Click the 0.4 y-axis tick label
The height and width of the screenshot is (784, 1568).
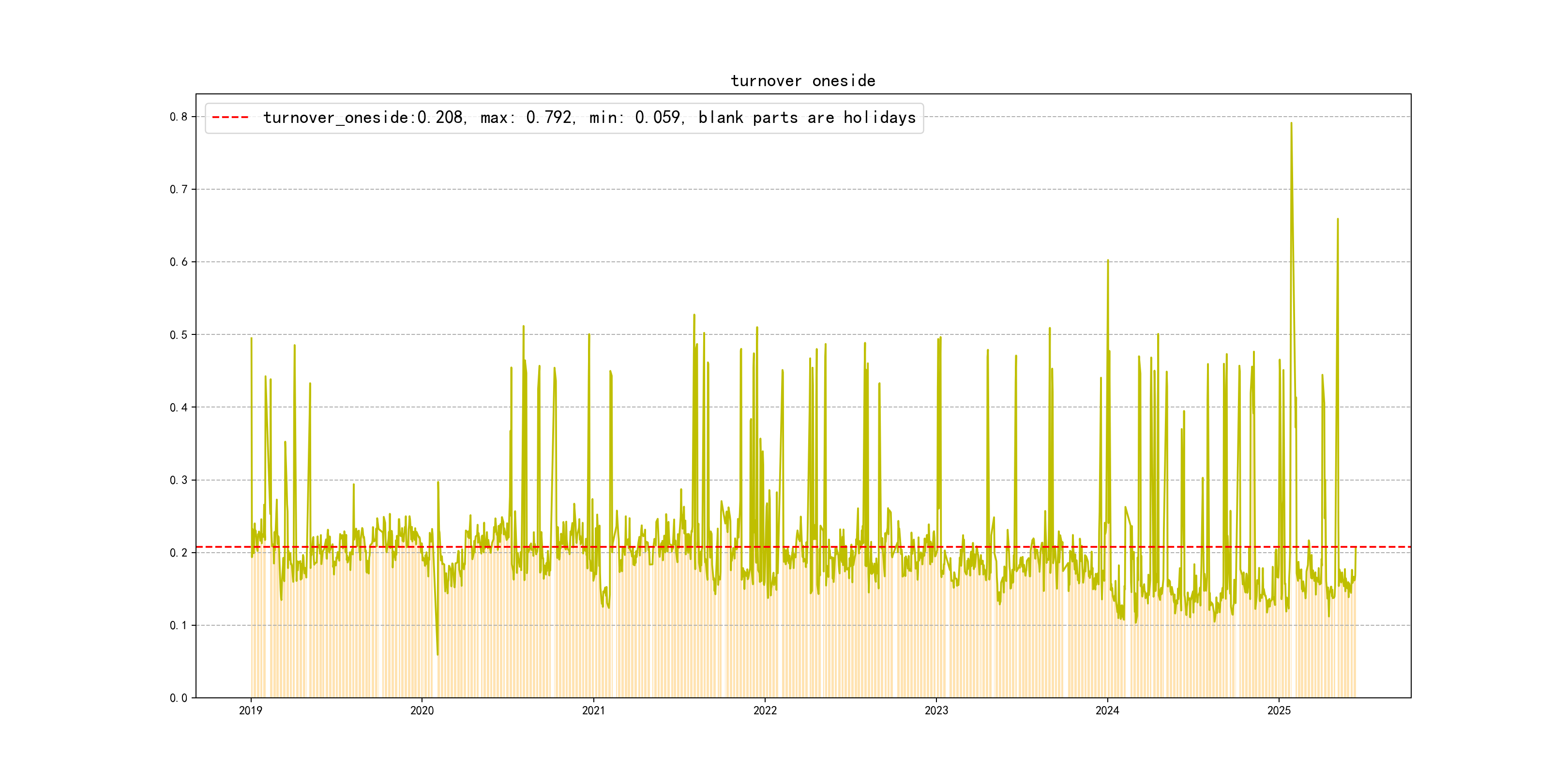pyautogui.click(x=179, y=407)
